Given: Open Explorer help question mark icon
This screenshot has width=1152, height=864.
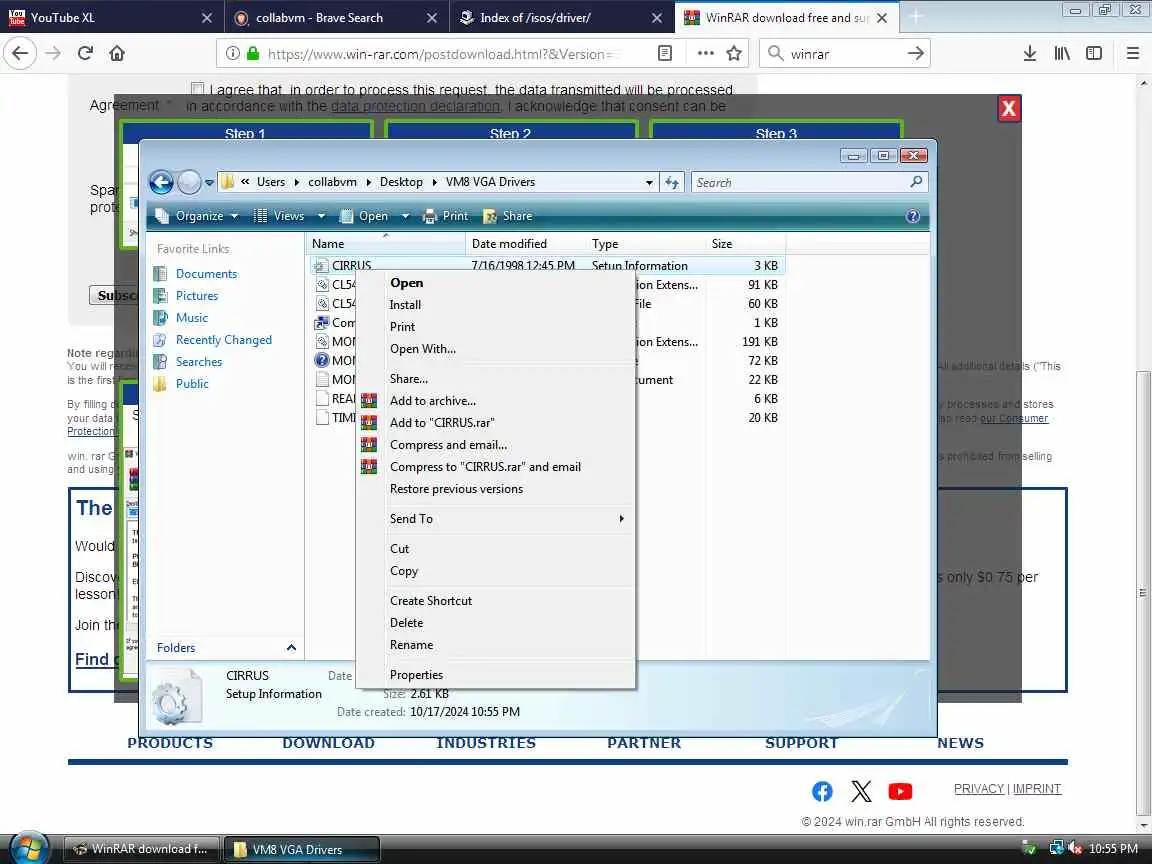Looking at the screenshot, I should point(912,216).
